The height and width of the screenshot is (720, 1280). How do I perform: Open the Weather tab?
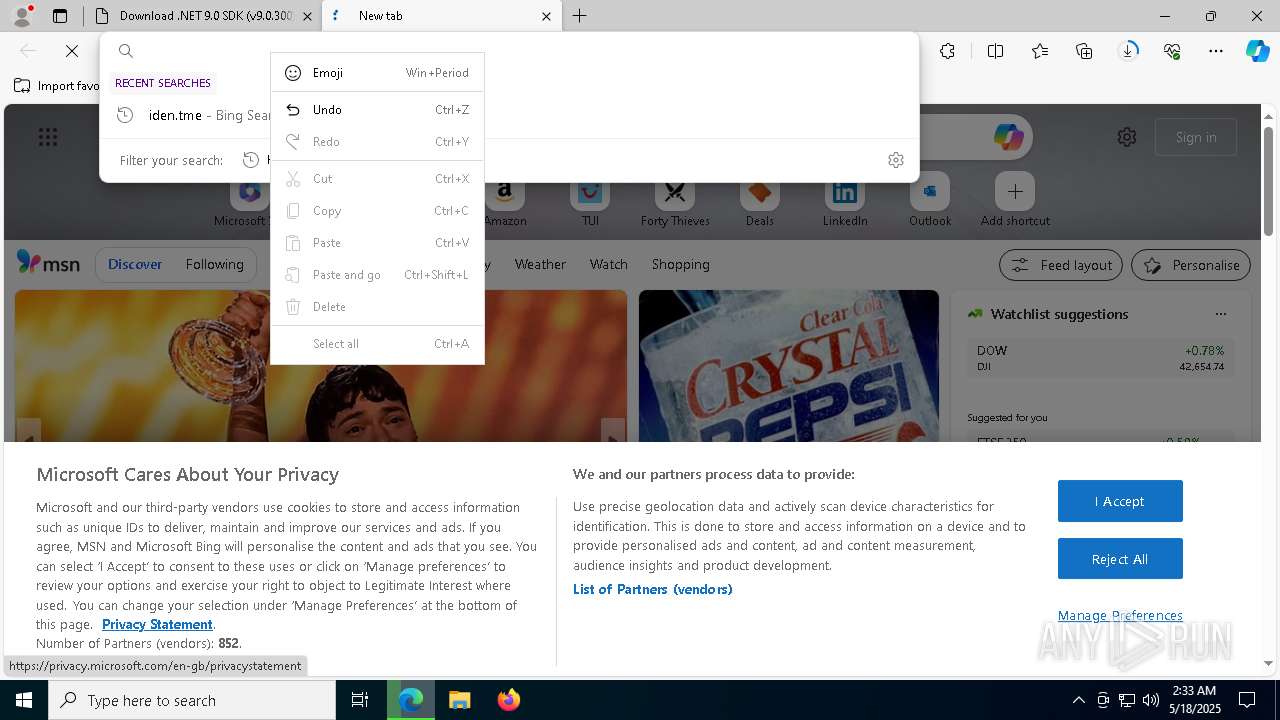(540, 264)
